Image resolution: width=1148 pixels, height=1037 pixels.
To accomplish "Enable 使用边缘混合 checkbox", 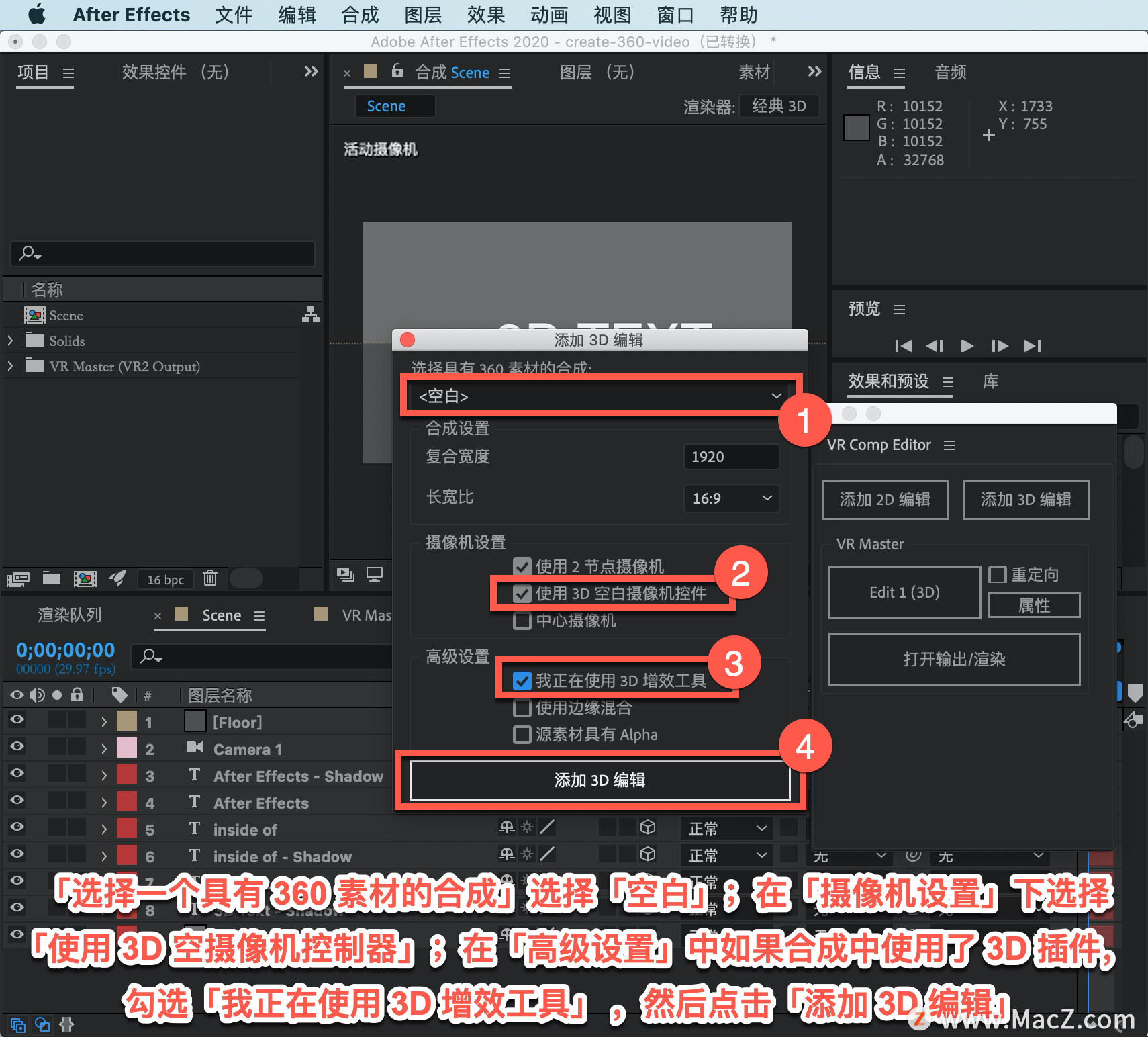I will (522, 708).
